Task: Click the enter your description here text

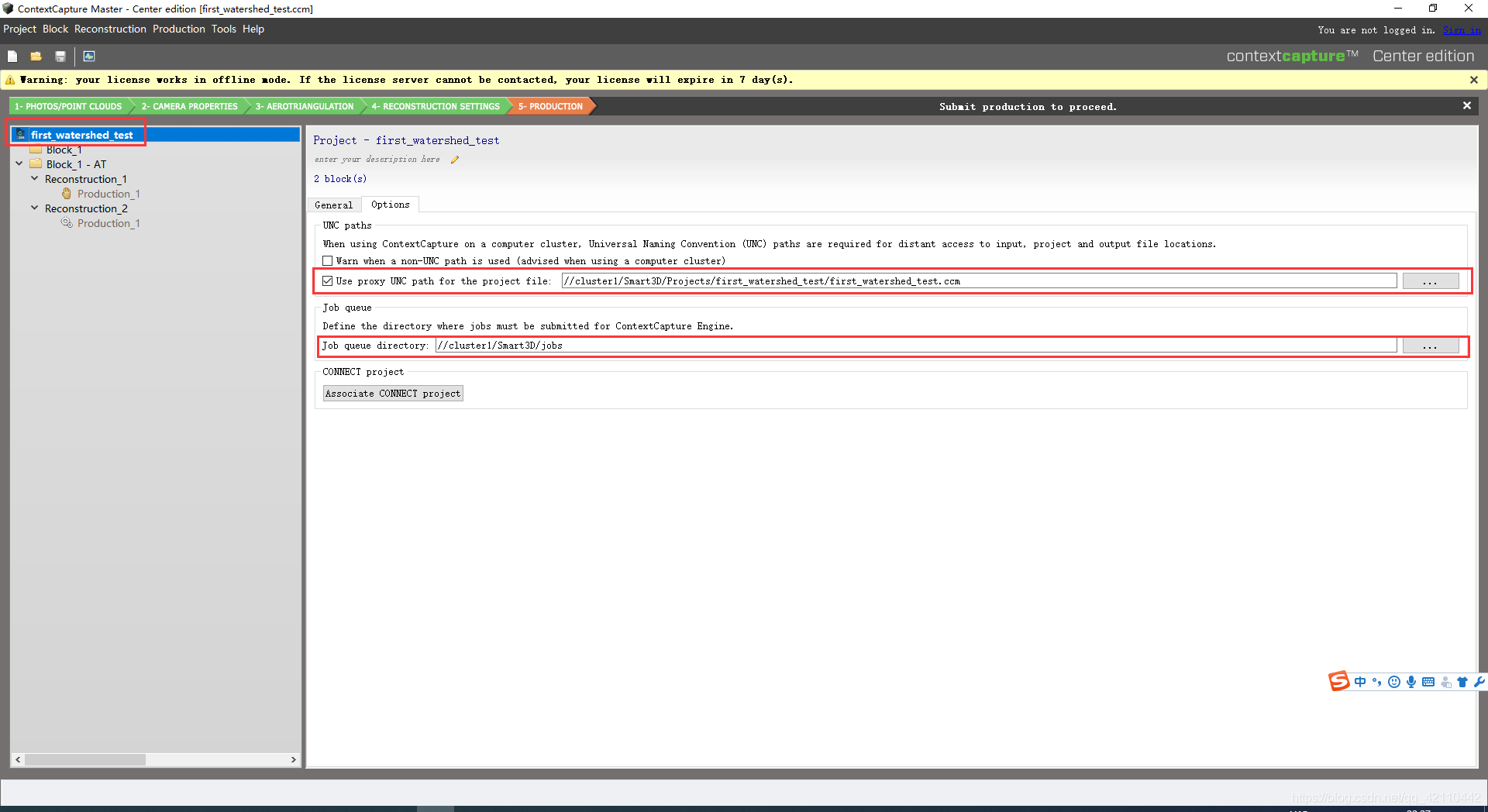Action: click(377, 160)
